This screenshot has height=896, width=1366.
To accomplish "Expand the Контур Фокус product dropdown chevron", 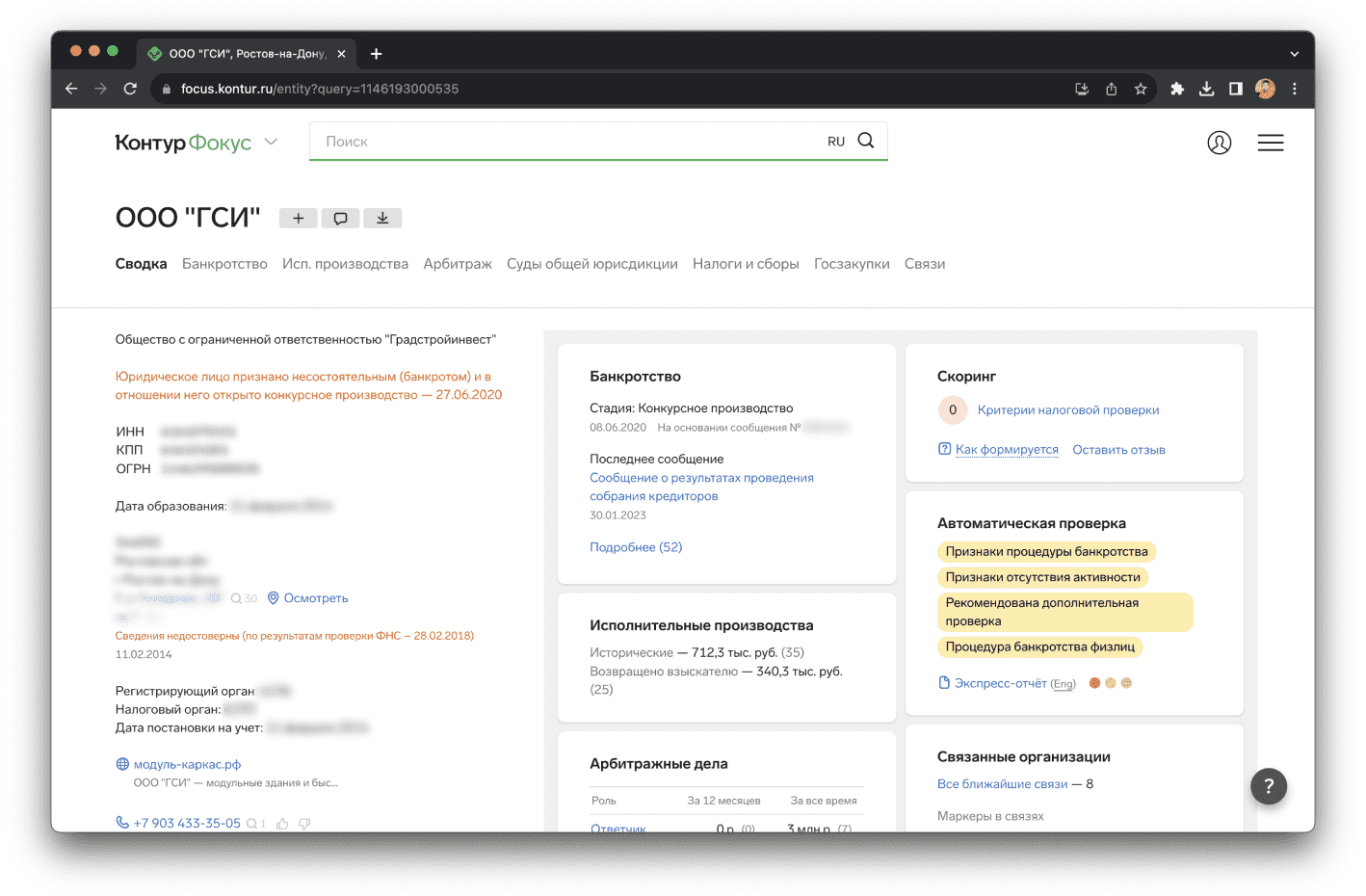I will pyautogui.click(x=272, y=142).
